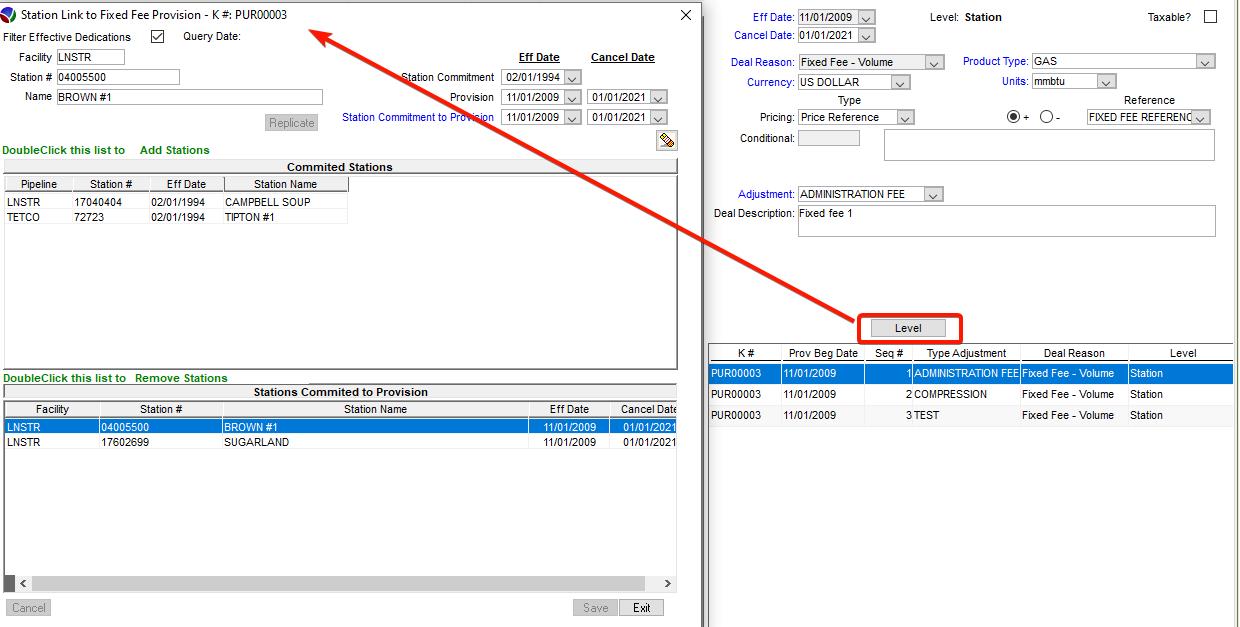Viewport: 1240px width, 627px height.
Task: Click the app icon in dialog title bar
Action: pyautogui.click(x=10, y=15)
